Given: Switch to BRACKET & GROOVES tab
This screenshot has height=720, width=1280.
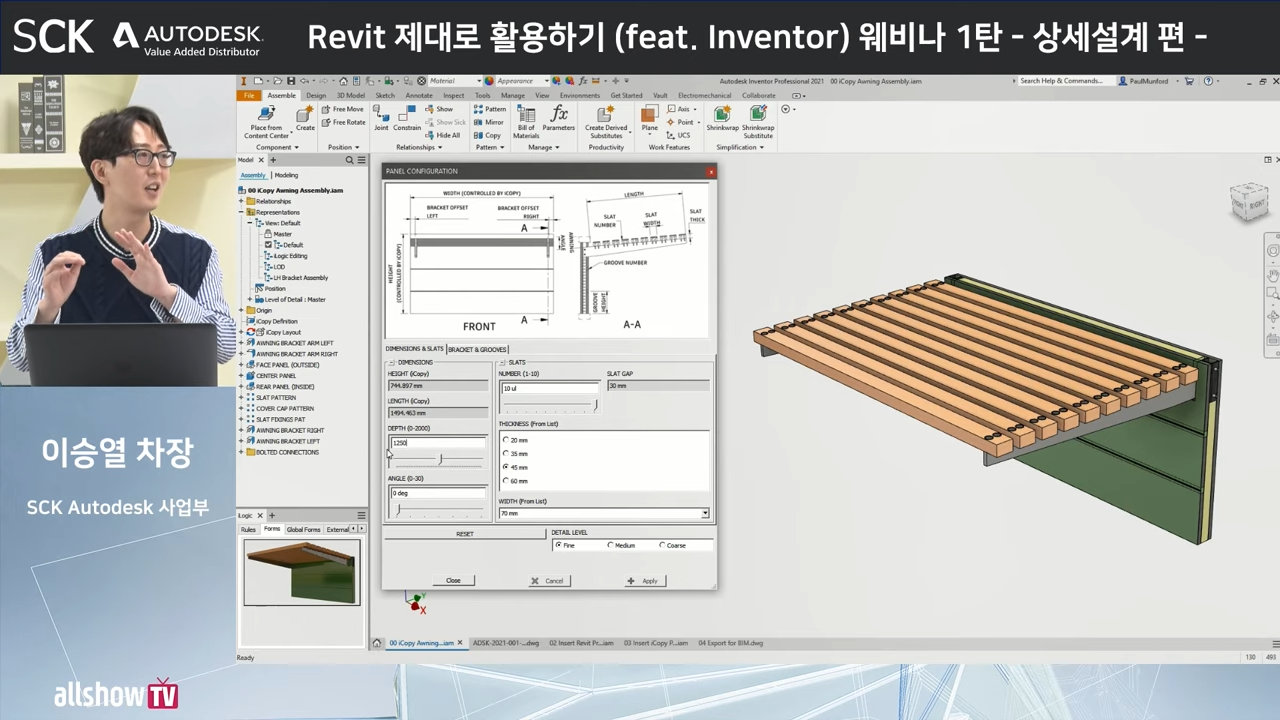Looking at the screenshot, I should coord(478,349).
